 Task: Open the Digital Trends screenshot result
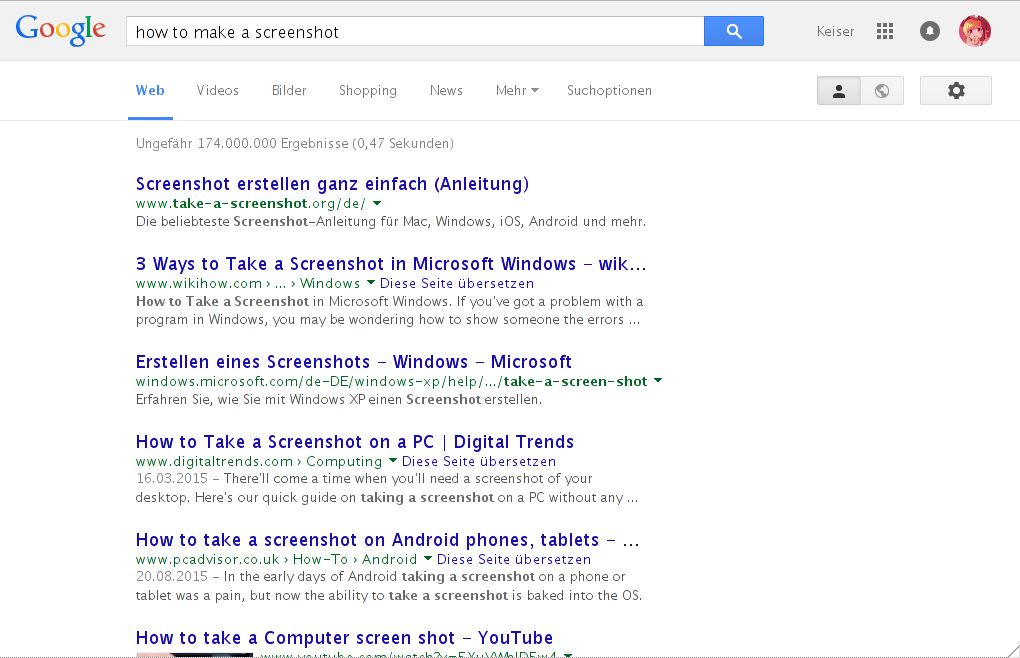[355, 442]
